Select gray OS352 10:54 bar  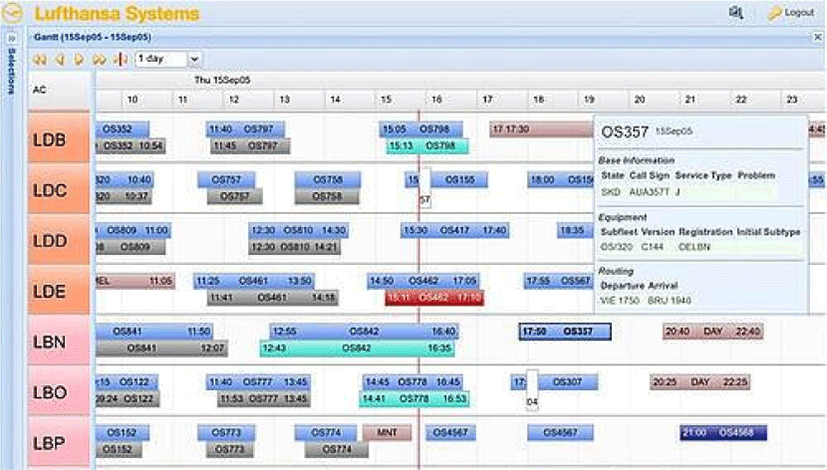click(131, 146)
